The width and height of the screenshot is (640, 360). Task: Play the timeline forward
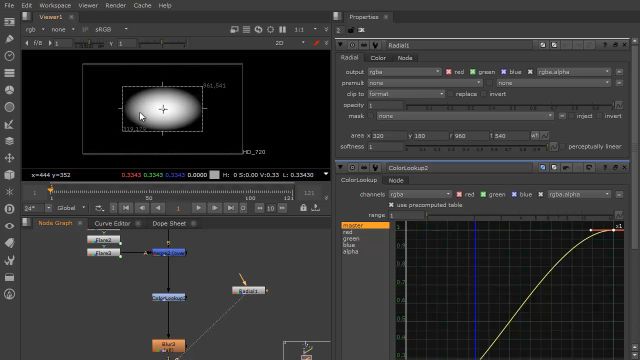point(198,208)
